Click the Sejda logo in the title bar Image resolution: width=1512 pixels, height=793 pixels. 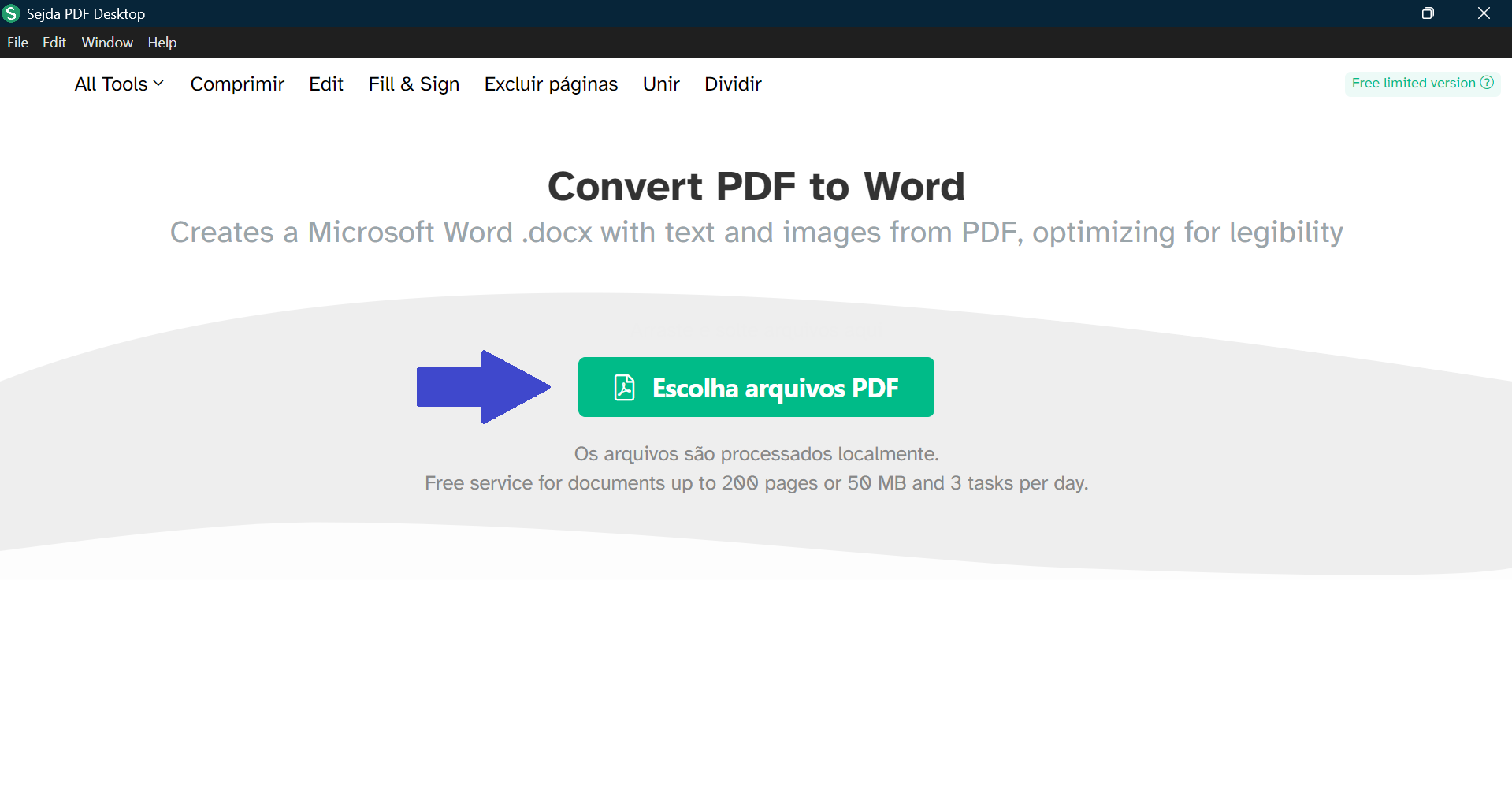[12, 13]
